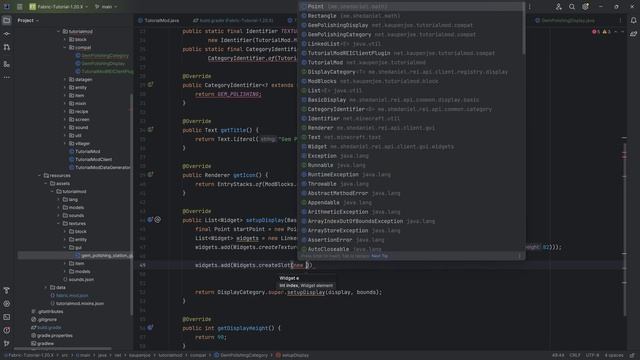Expand the data folder

click(x=46, y=288)
